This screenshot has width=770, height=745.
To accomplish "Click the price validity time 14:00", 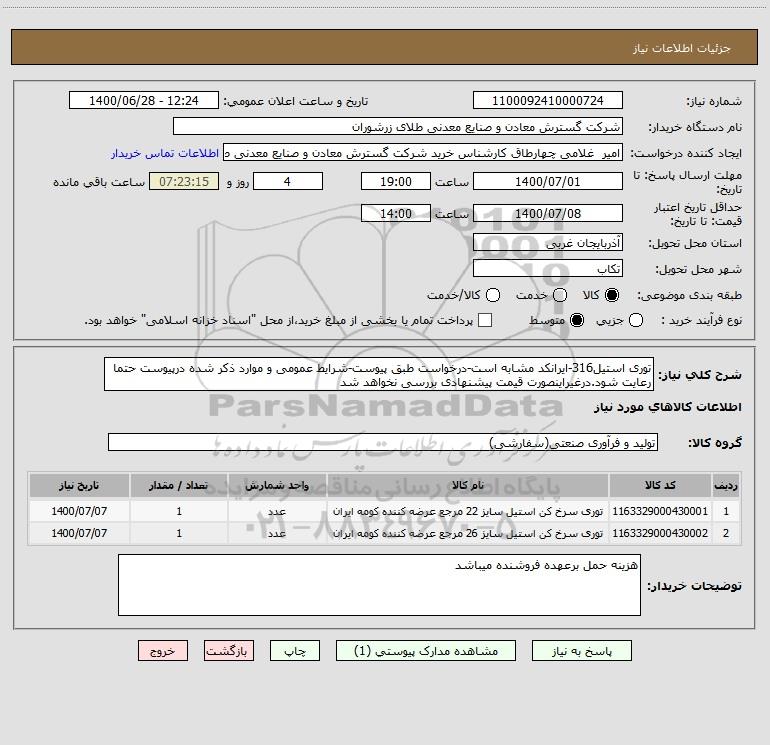I will coord(396,213).
